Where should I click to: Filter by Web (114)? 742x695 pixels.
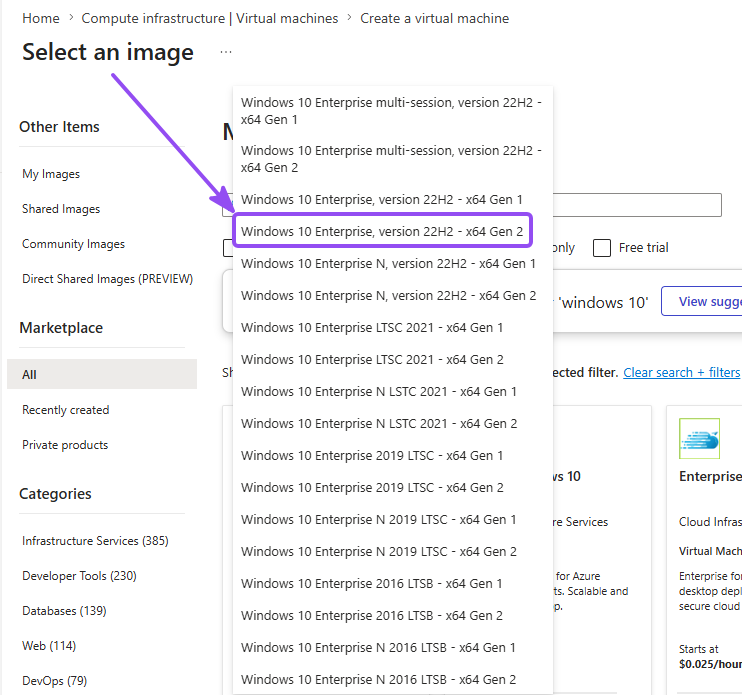[x=49, y=646]
